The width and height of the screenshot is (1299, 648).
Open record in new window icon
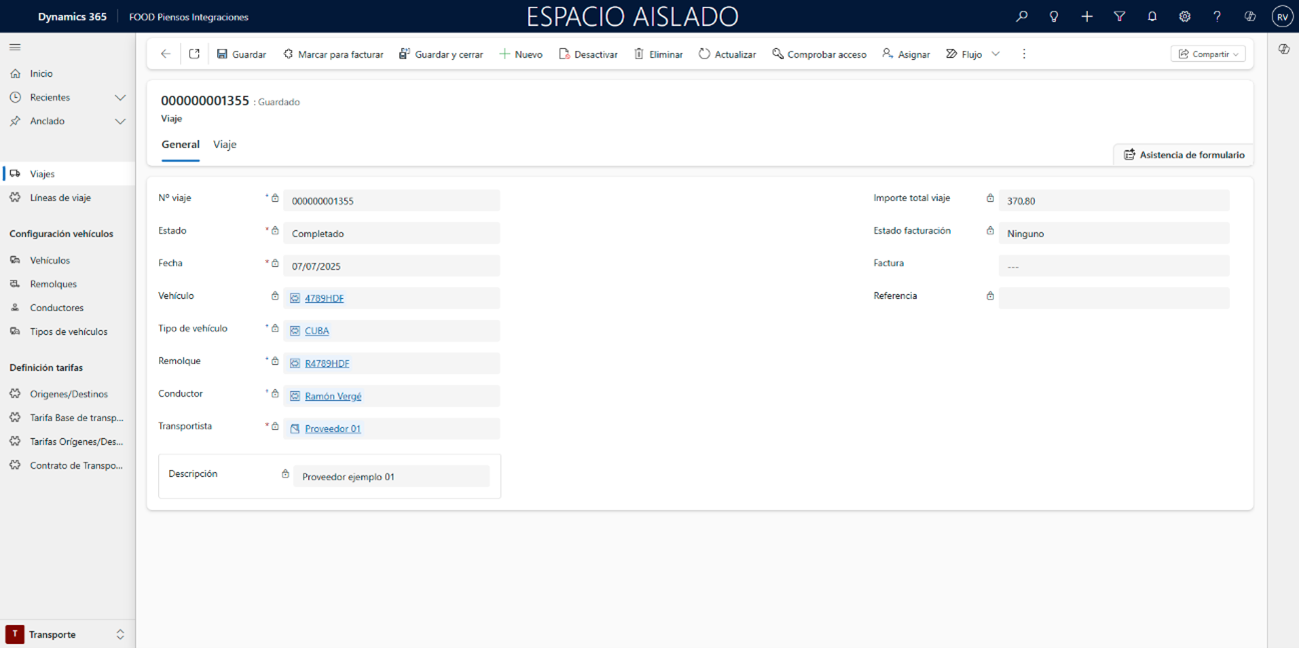coord(194,54)
